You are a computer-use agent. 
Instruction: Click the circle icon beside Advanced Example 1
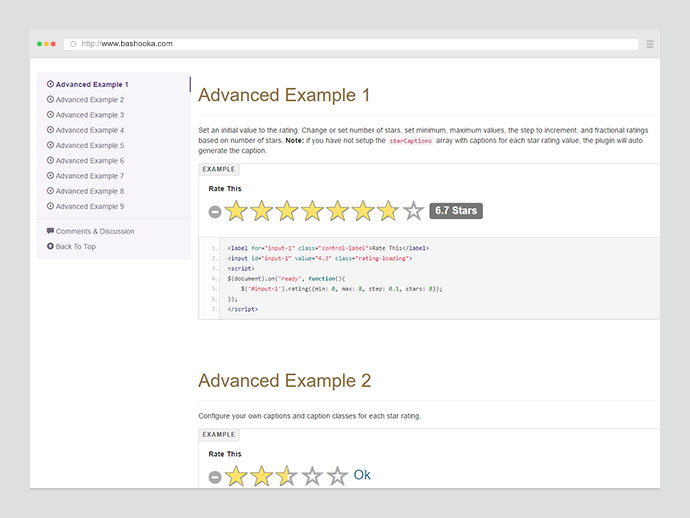[x=50, y=84]
